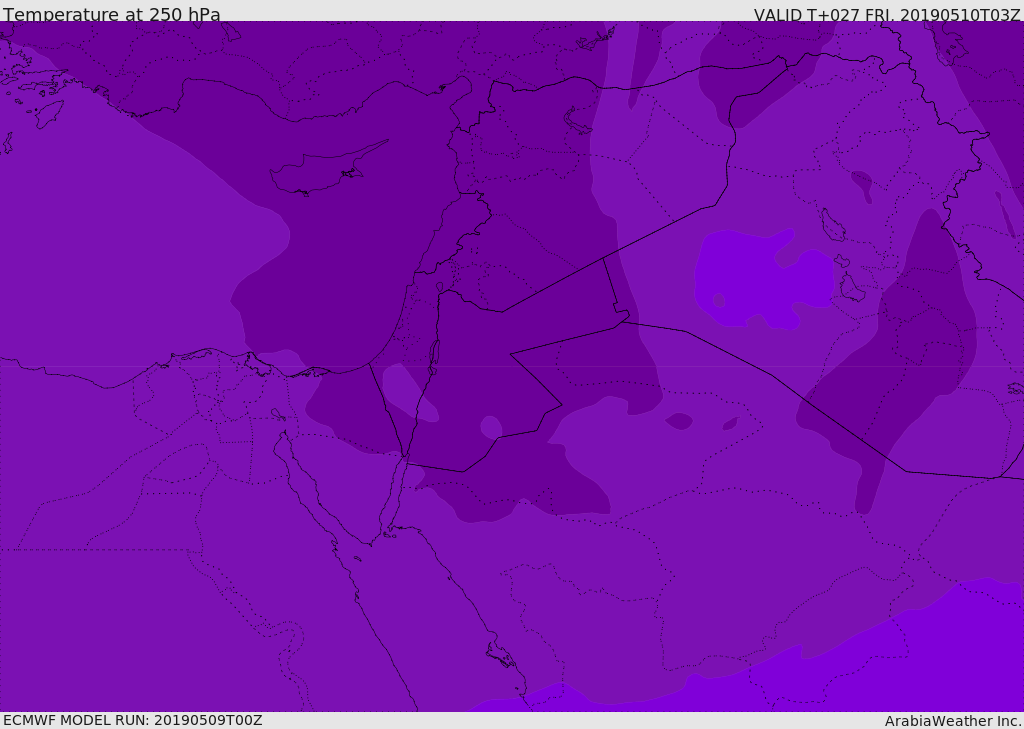Click the bright violet patch over Iraq
This screenshot has height=729, width=1024.
[x=762, y=278]
